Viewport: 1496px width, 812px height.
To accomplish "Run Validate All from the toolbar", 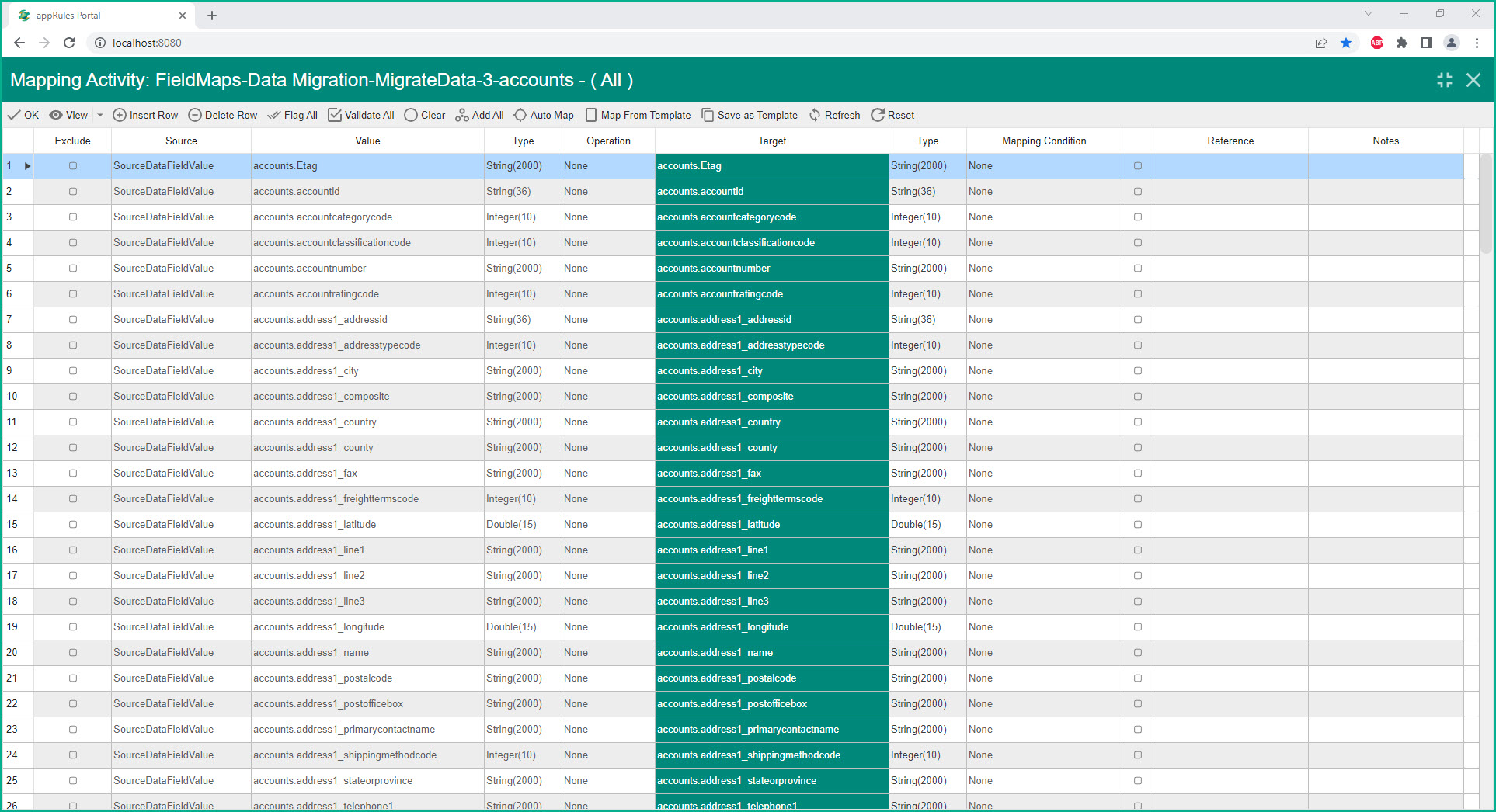I will pos(361,115).
